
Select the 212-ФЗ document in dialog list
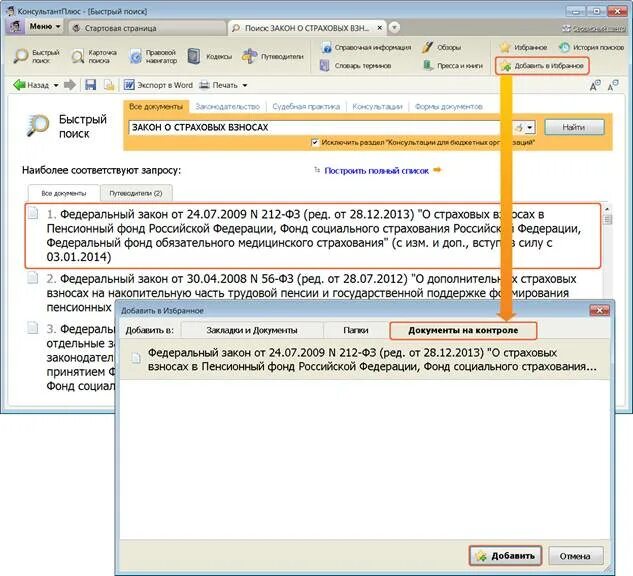point(365,360)
